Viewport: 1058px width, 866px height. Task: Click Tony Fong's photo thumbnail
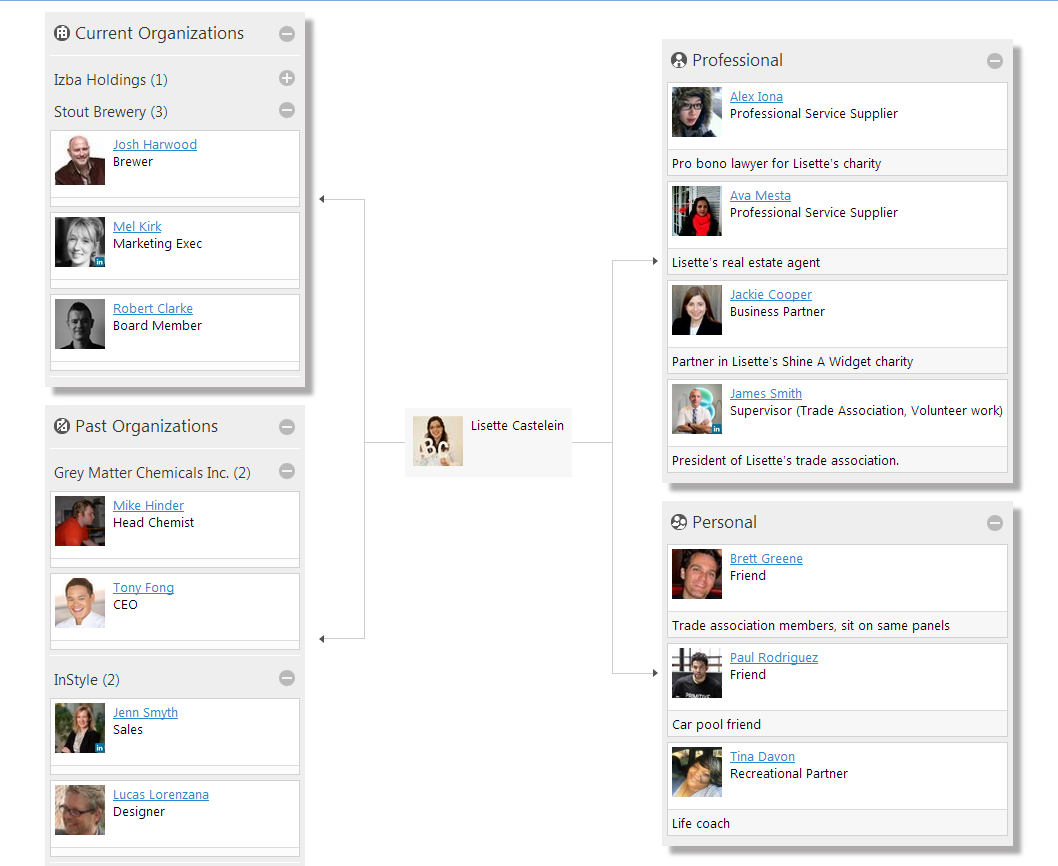point(80,603)
